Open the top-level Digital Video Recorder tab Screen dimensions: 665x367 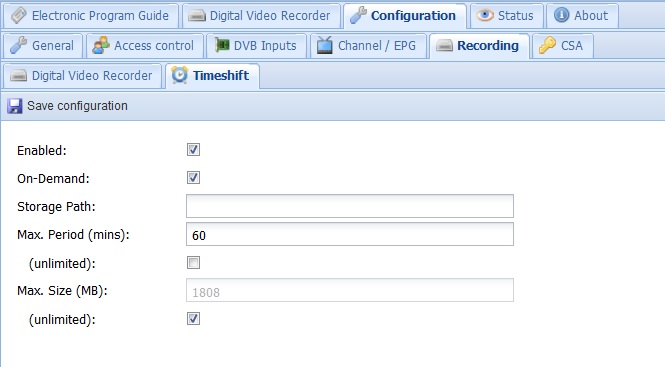coord(261,16)
